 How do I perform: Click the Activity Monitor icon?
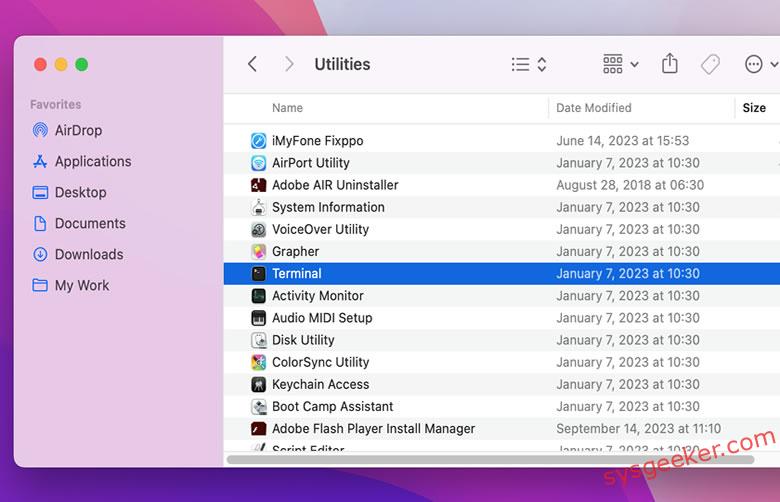[x=259, y=296]
